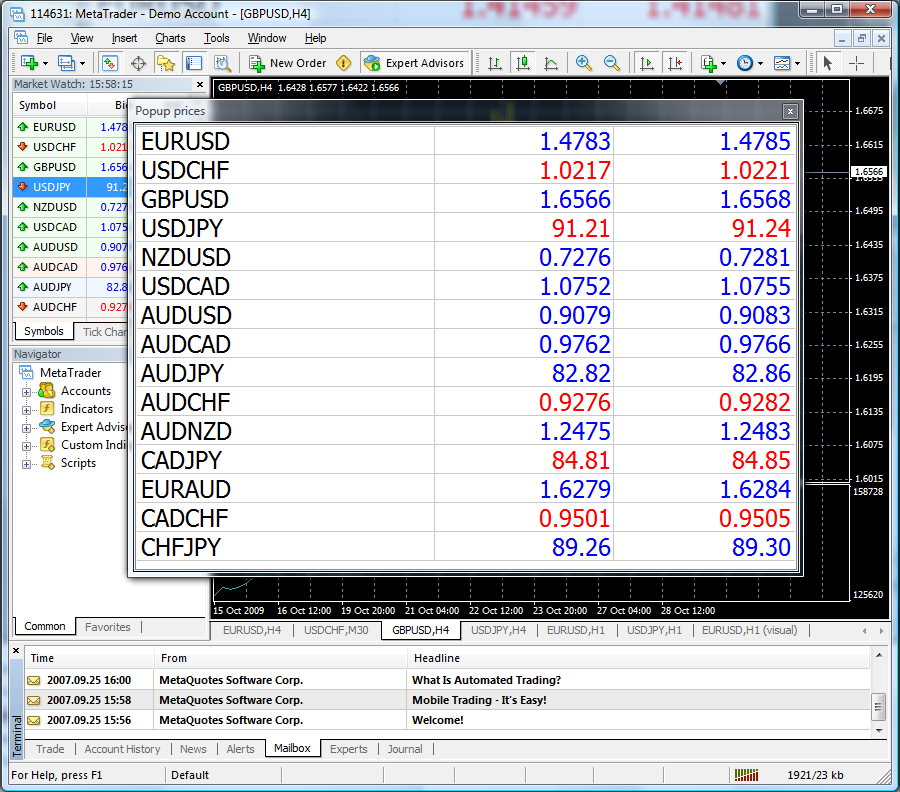This screenshot has width=900, height=792.
Task: Click the New Chart toolbar icon
Action: 29,63
